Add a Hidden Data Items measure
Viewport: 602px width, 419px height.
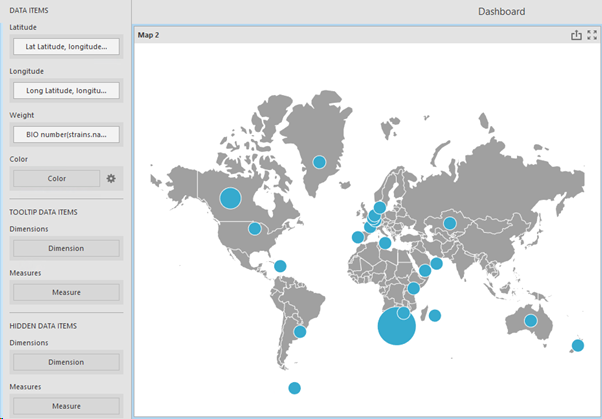[x=65, y=406]
